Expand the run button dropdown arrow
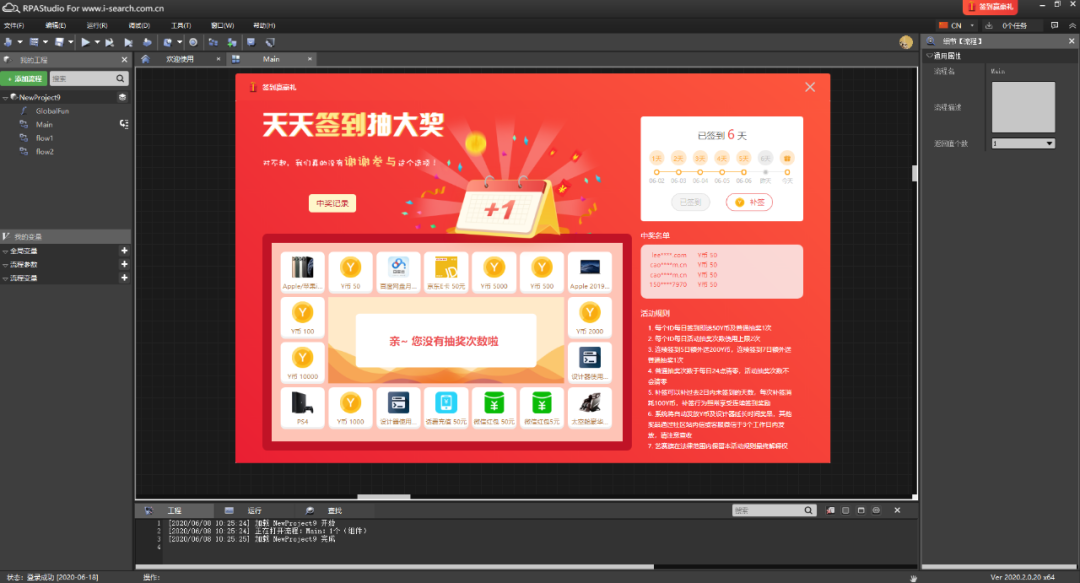1080x583 pixels. point(97,42)
